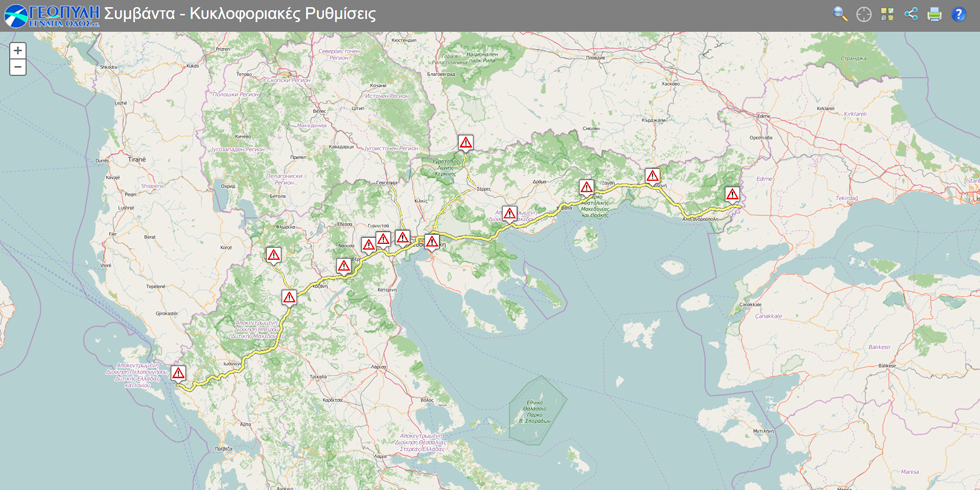Open the northernmost warning marker by Bulgarian border
The width and height of the screenshot is (980, 490).
click(x=466, y=143)
